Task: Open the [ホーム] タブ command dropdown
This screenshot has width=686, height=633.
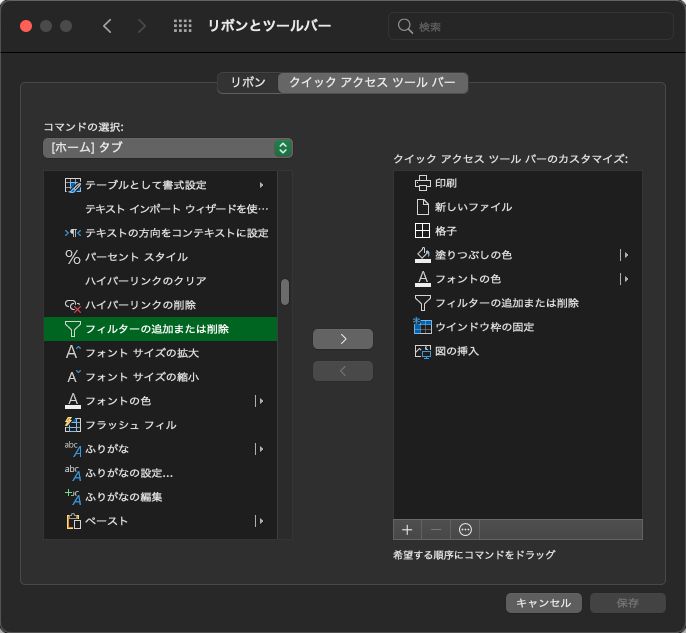Action: [x=167, y=148]
